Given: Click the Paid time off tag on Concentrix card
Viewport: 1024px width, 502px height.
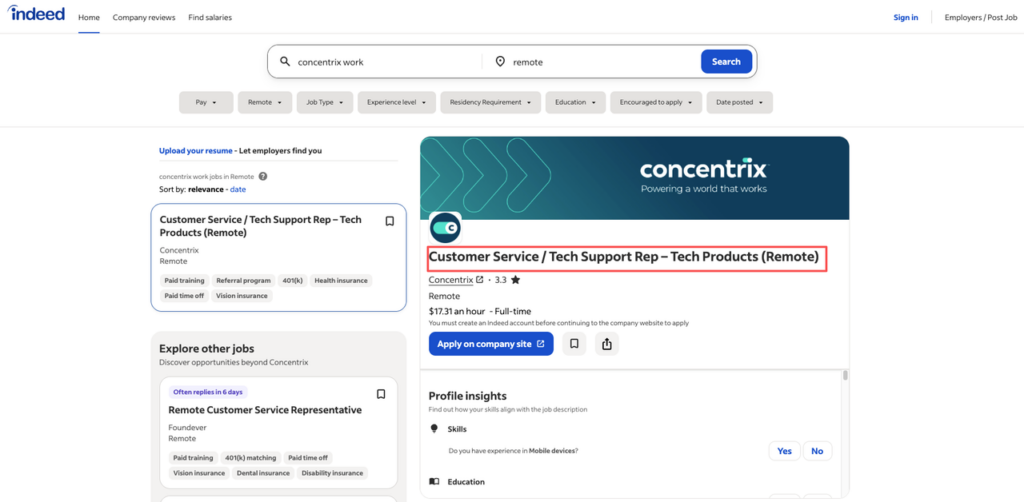Looking at the screenshot, I should [x=184, y=296].
